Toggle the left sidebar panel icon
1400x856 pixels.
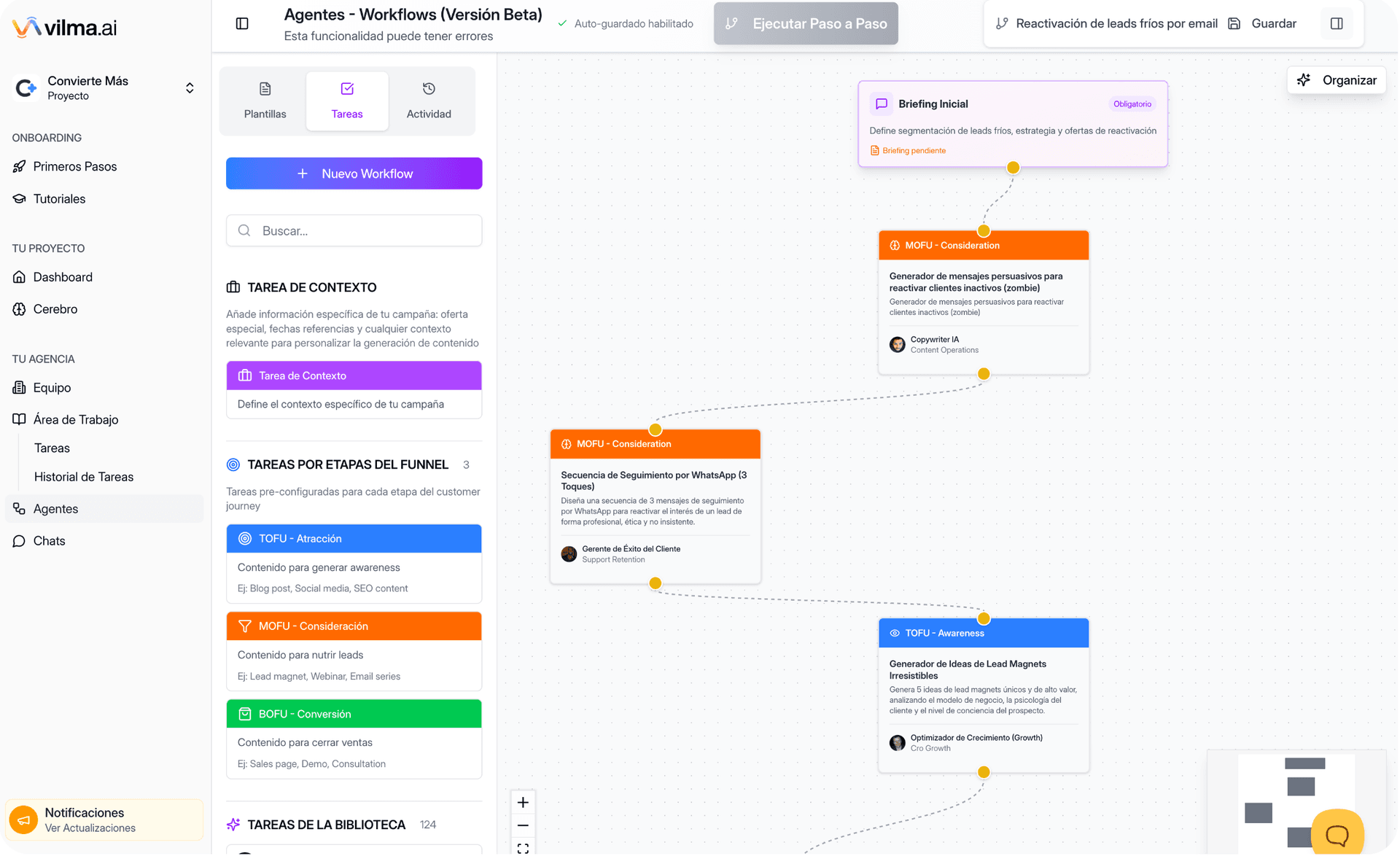[x=242, y=24]
